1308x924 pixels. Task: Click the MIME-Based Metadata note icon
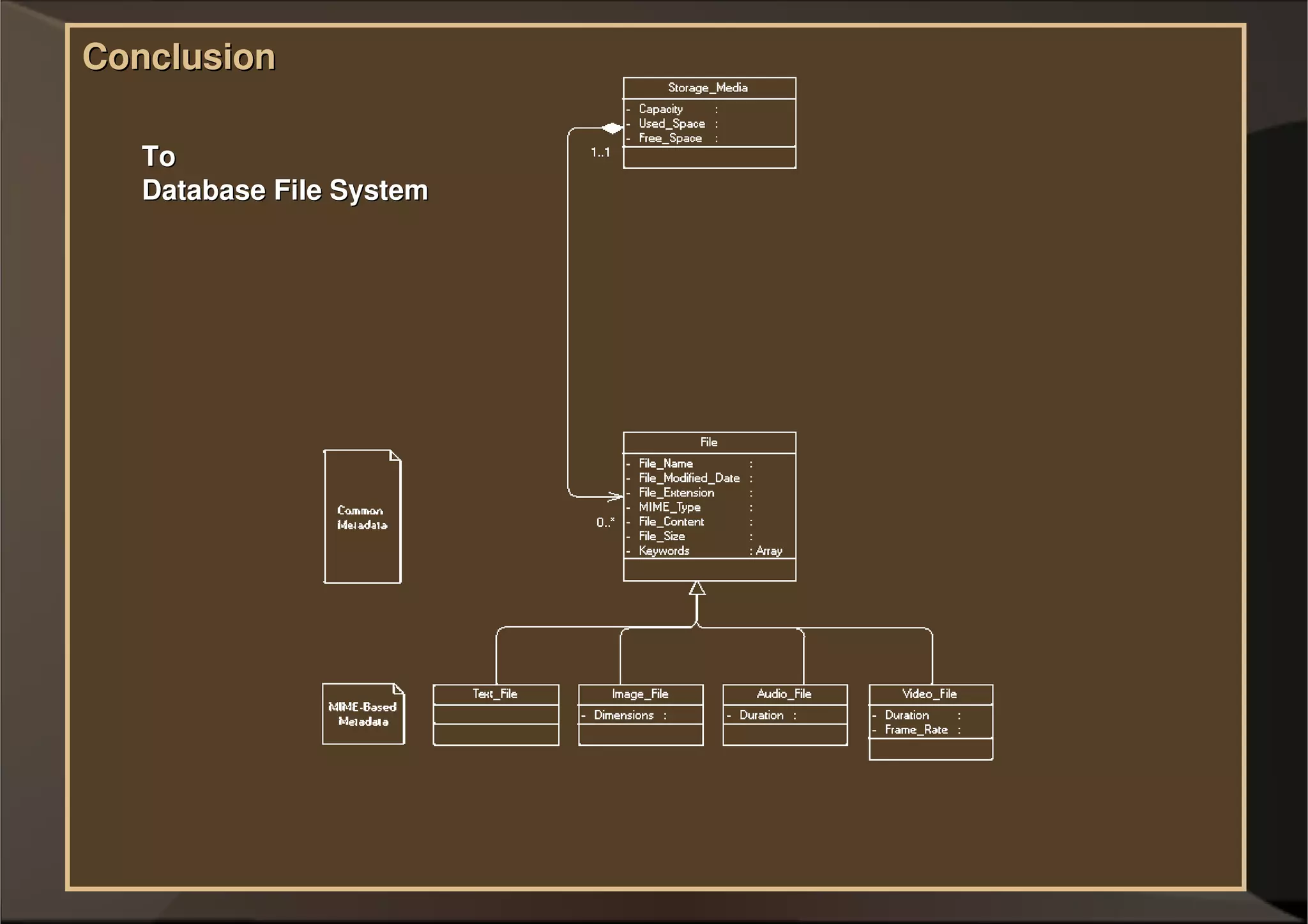point(363,714)
